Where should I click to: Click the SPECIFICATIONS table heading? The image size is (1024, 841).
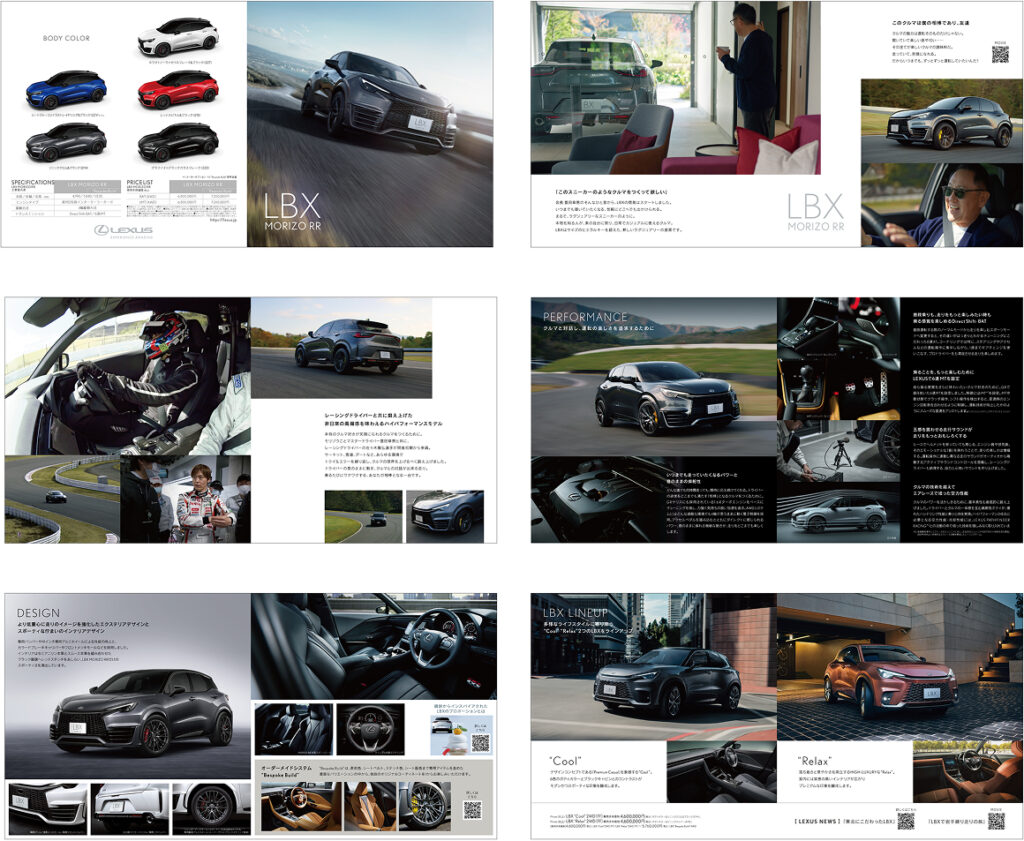33,183
